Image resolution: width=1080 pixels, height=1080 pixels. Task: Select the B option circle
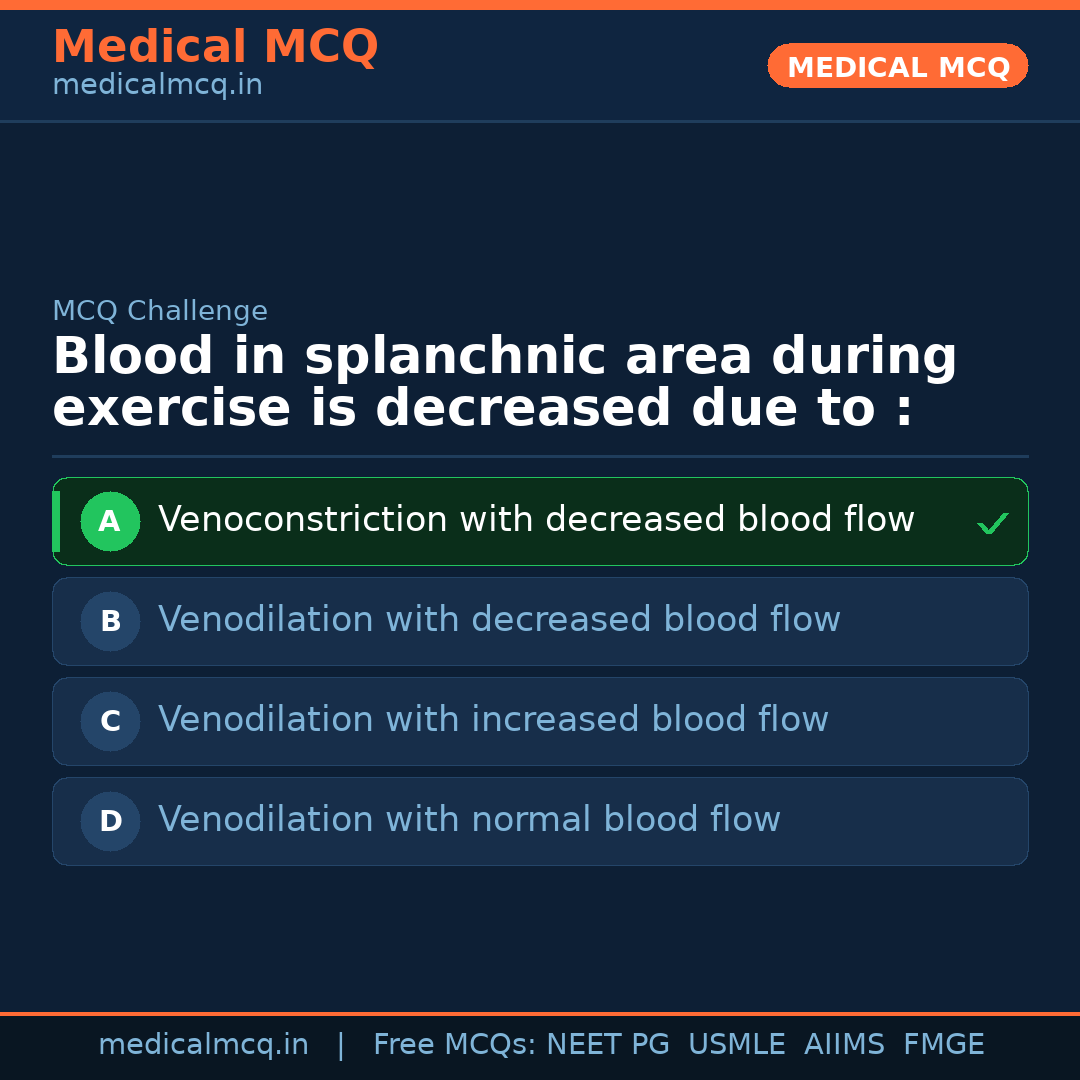click(110, 621)
